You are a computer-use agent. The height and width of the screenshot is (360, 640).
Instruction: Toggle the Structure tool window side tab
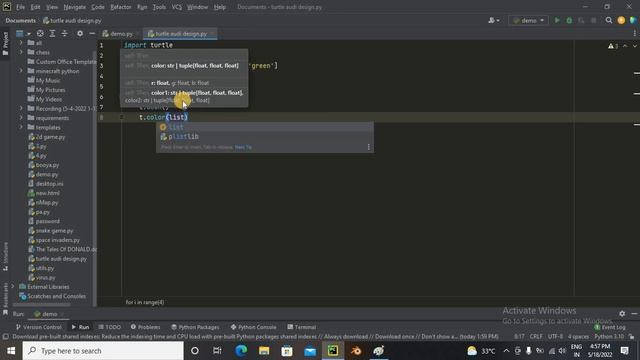5,256
